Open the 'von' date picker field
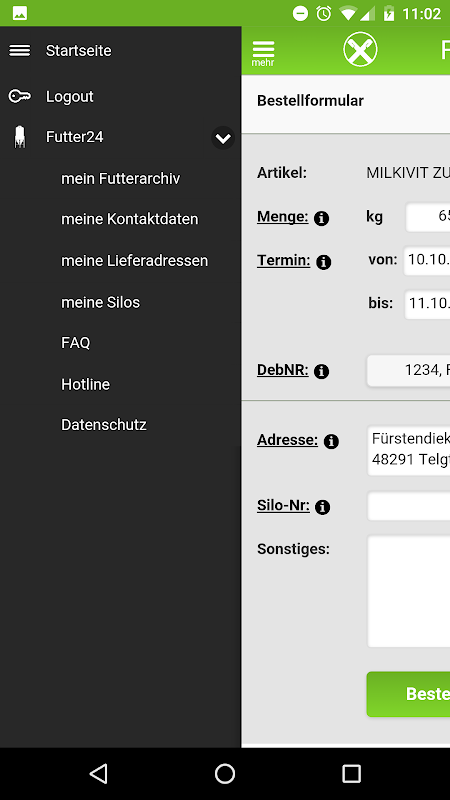Screen dimensions: 450x800 (x=427, y=261)
